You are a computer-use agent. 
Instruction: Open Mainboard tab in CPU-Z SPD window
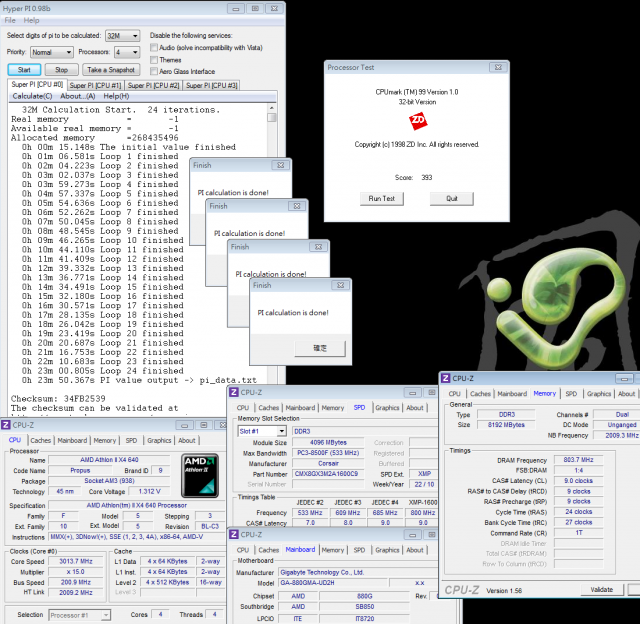tap(300, 408)
